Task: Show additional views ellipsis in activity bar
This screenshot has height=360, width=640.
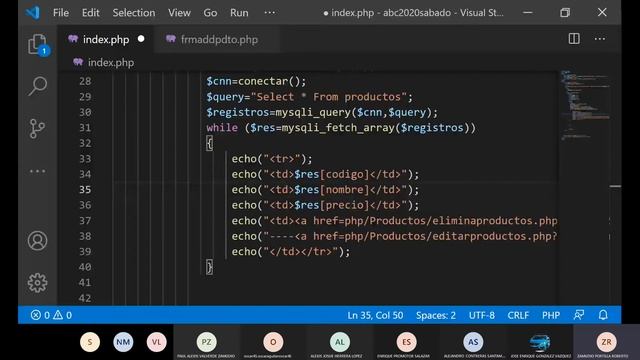Action: tap(37, 171)
